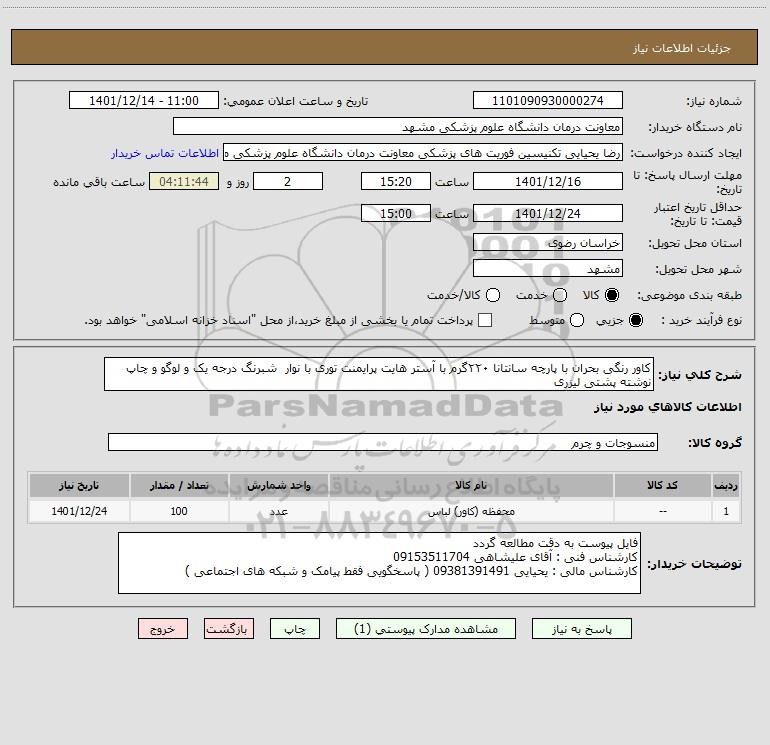
Task: Click request creator field رضا یحیایی
Action: [x=423, y=153]
